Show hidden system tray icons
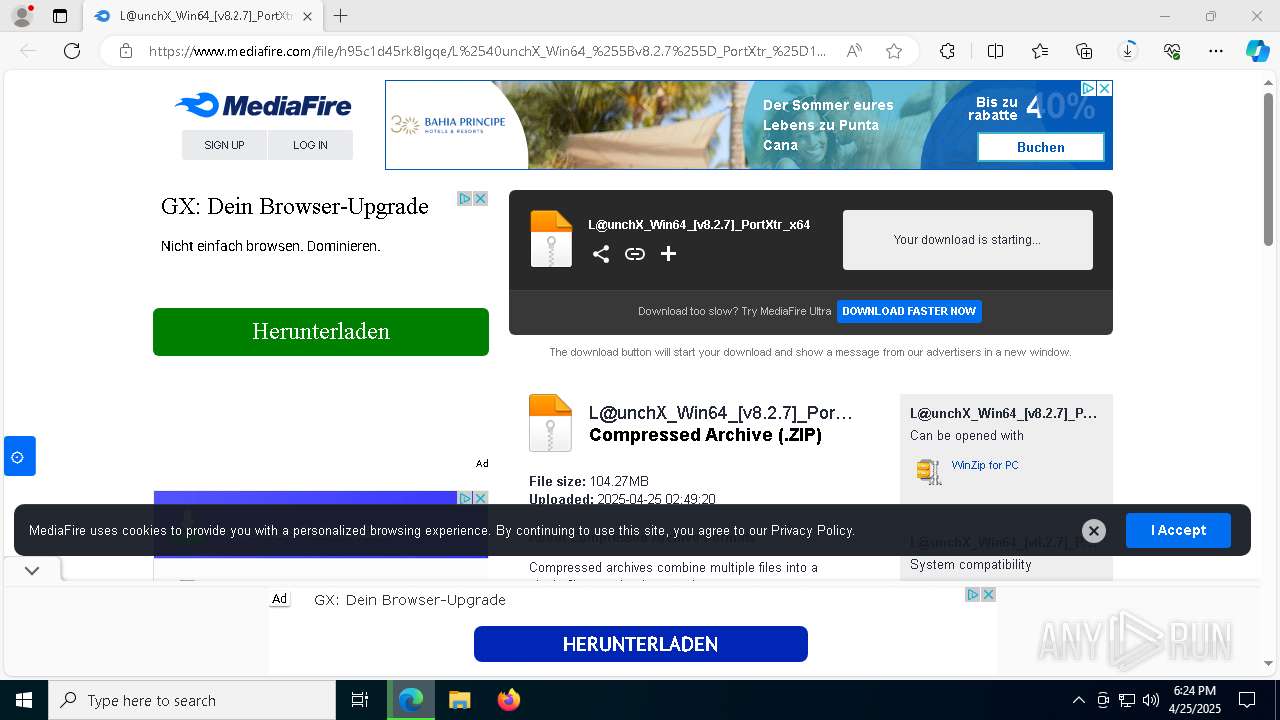The width and height of the screenshot is (1280, 720). pyautogui.click(x=1078, y=700)
